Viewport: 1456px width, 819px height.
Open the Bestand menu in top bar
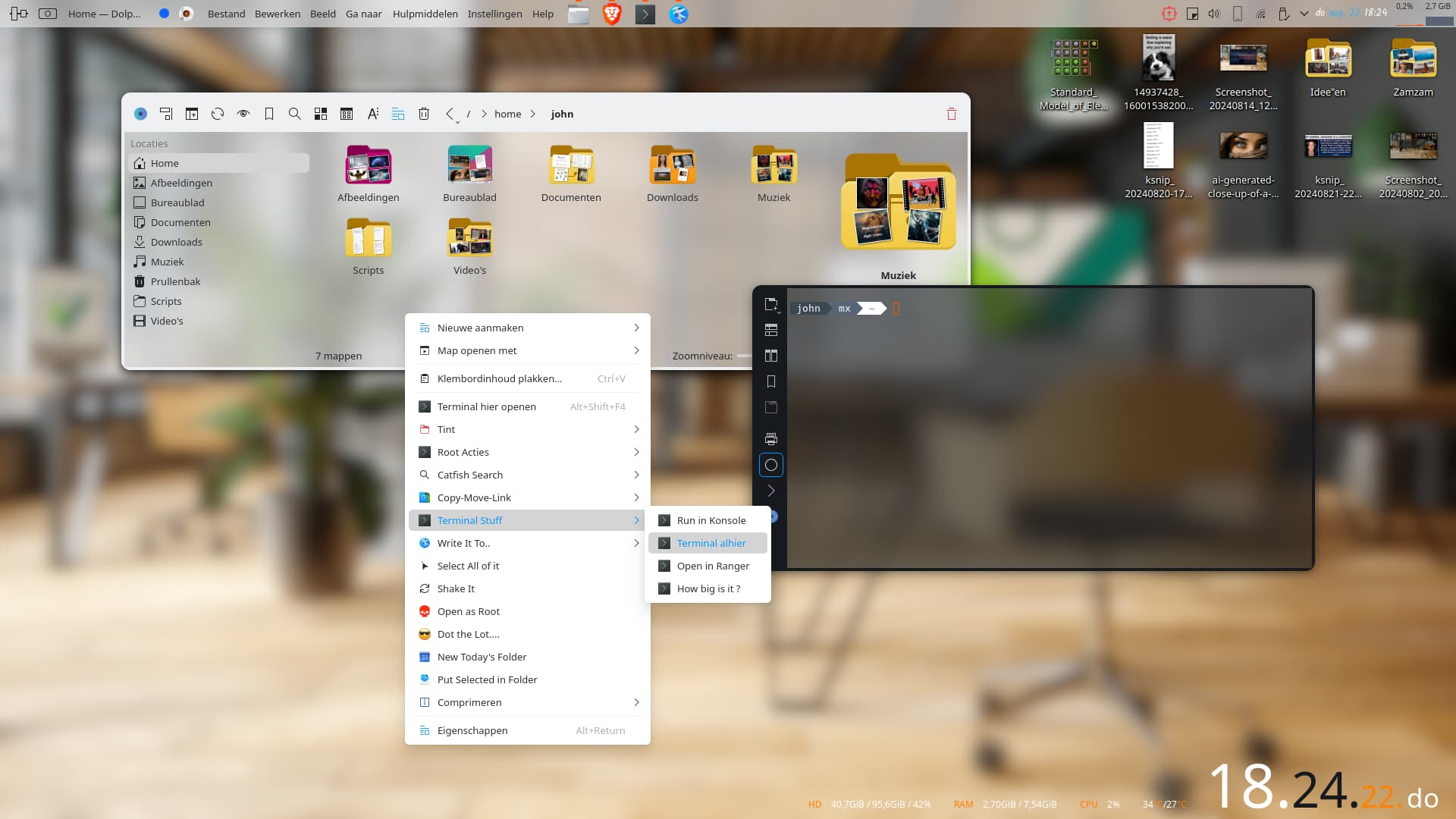coord(226,14)
